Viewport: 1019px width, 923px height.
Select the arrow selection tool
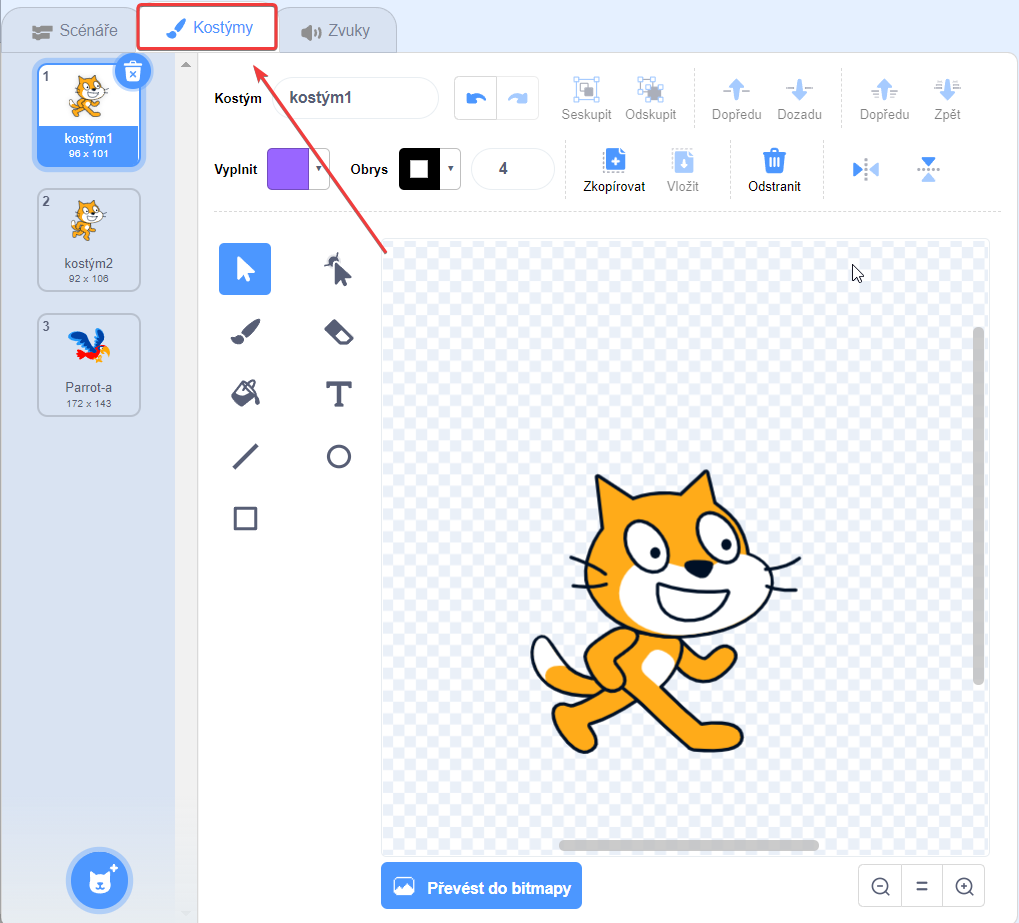pyautogui.click(x=244, y=269)
